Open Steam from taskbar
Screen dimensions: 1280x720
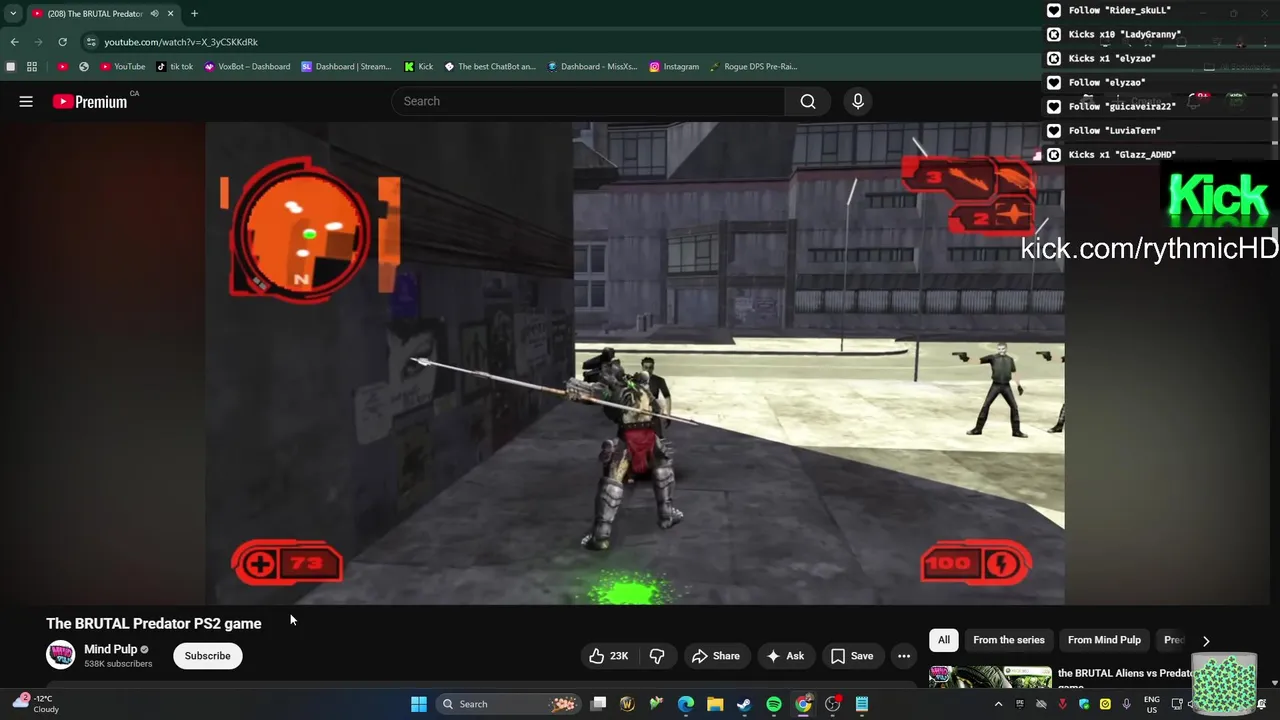[x=744, y=704]
